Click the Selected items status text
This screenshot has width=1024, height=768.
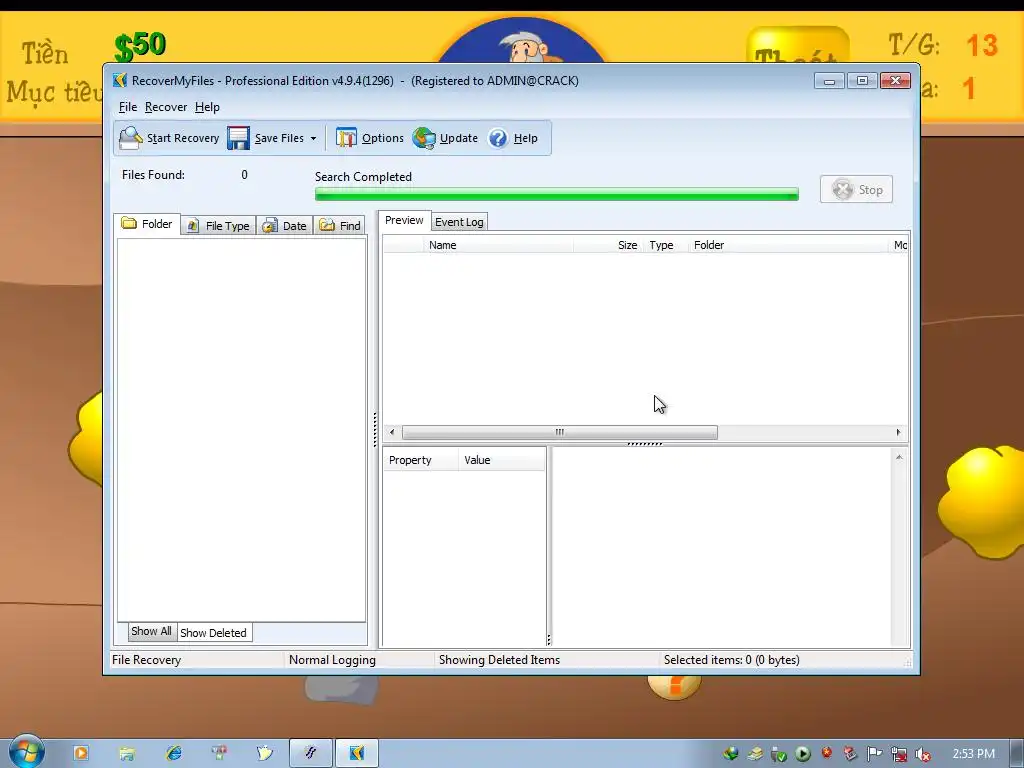coord(731,660)
